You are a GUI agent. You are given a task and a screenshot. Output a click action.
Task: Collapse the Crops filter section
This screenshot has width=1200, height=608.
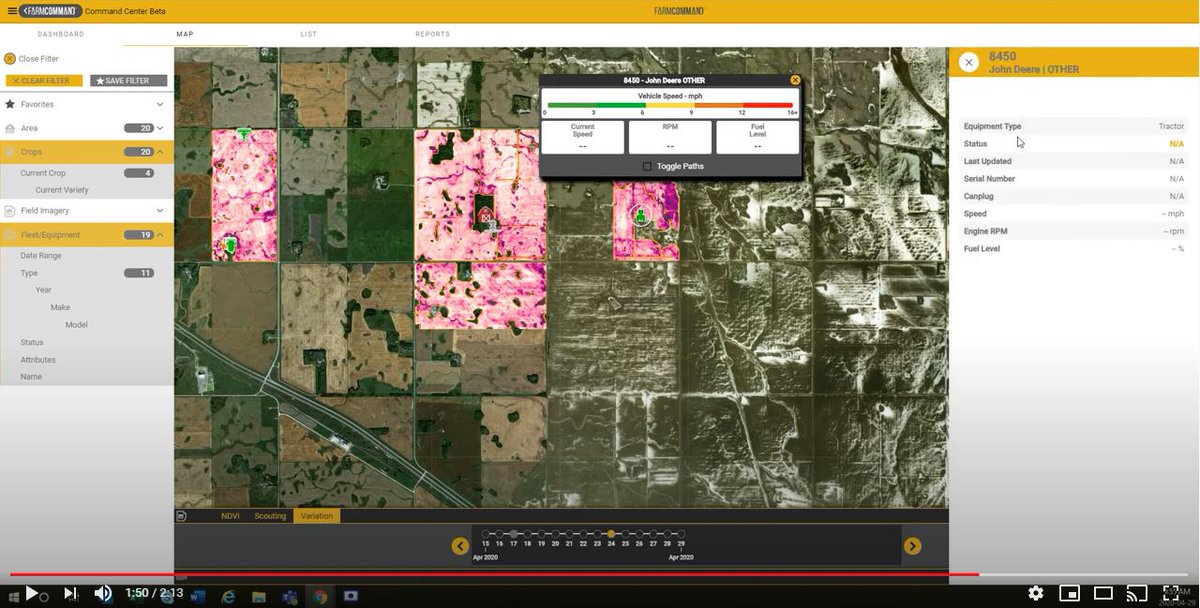point(160,152)
